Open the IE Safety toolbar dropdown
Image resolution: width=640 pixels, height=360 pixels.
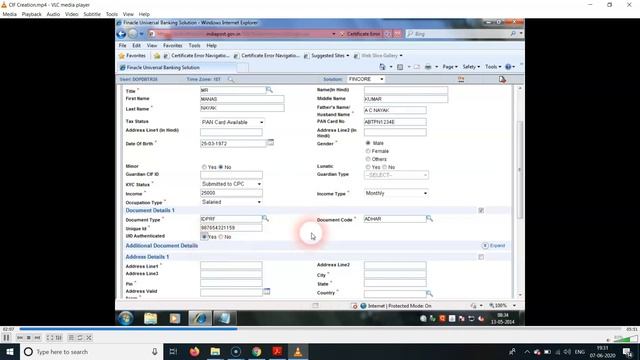click(x=471, y=67)
